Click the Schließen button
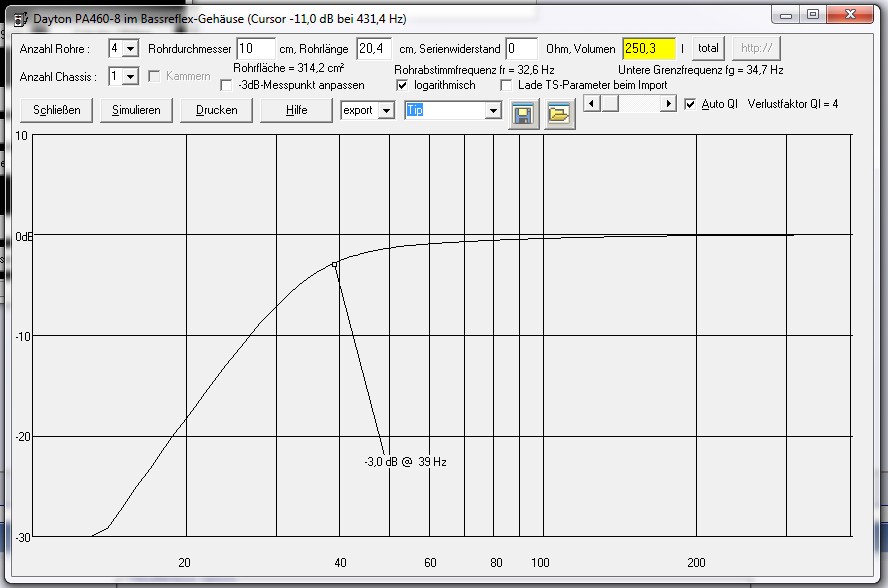 [56, 110]
